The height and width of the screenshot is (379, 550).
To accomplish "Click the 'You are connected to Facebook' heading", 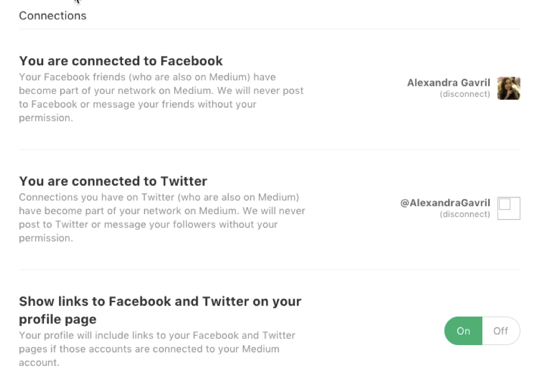I will pyautogui.click(x=121, y=61).
